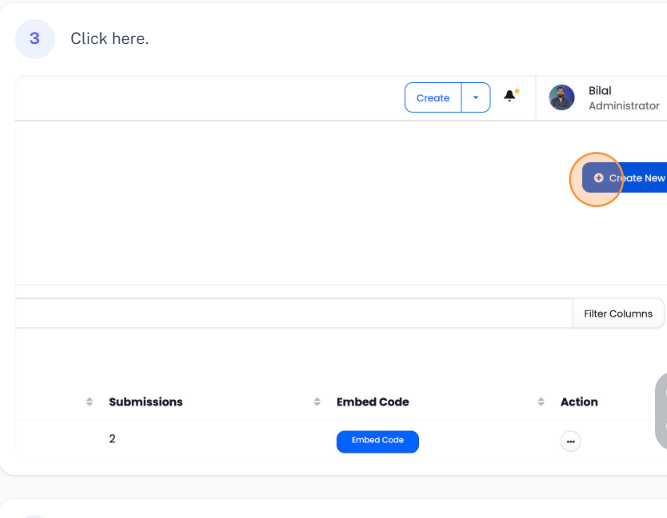Image resolution: width=667 pixels, height=518 pixels.
Task: Click the blue Embed Code button
Action: tap(377, 441)
